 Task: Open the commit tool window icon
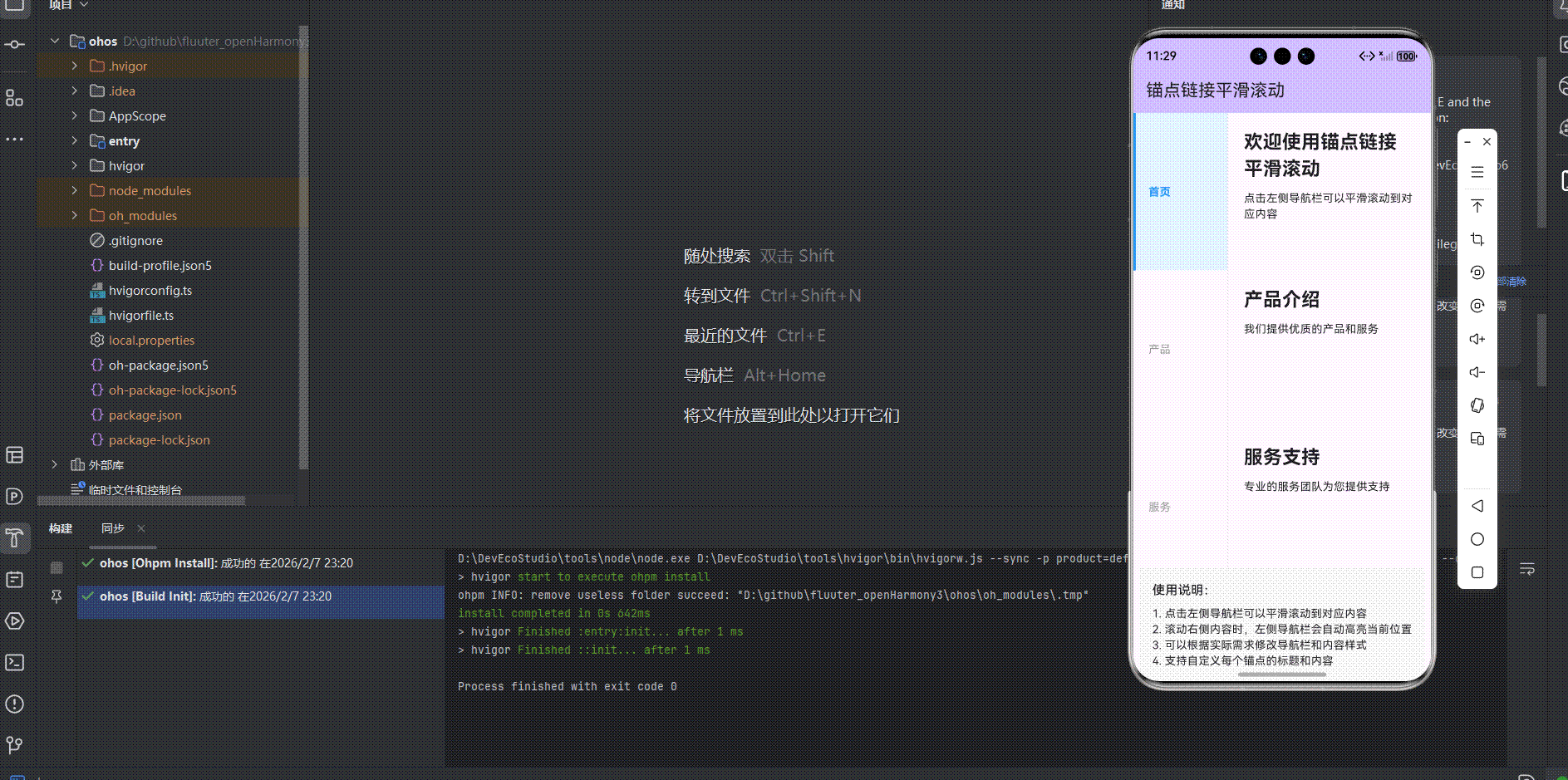tap(14, 44)
